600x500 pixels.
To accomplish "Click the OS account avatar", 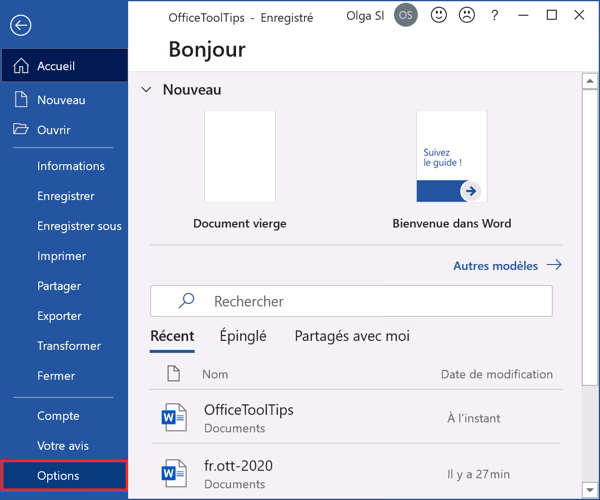I will [x=406, y=15].
